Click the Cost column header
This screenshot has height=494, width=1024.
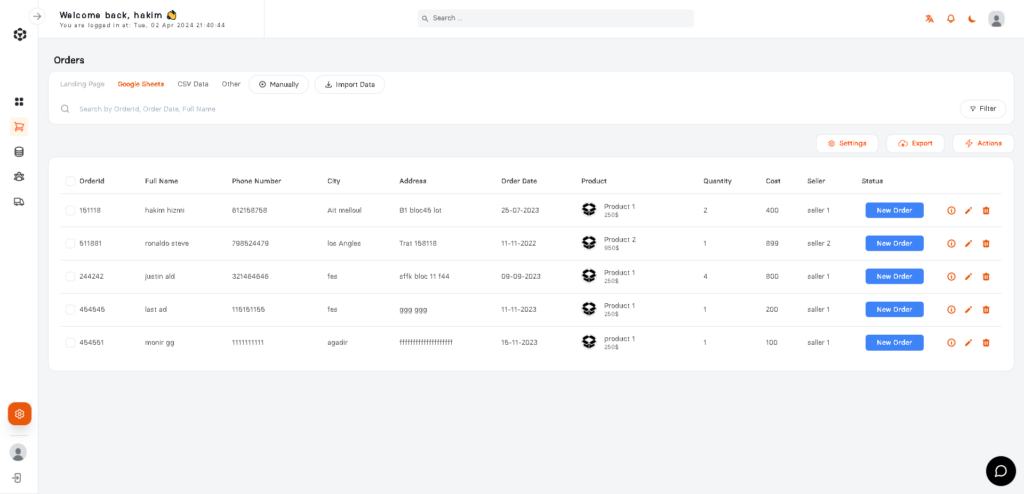773,181
